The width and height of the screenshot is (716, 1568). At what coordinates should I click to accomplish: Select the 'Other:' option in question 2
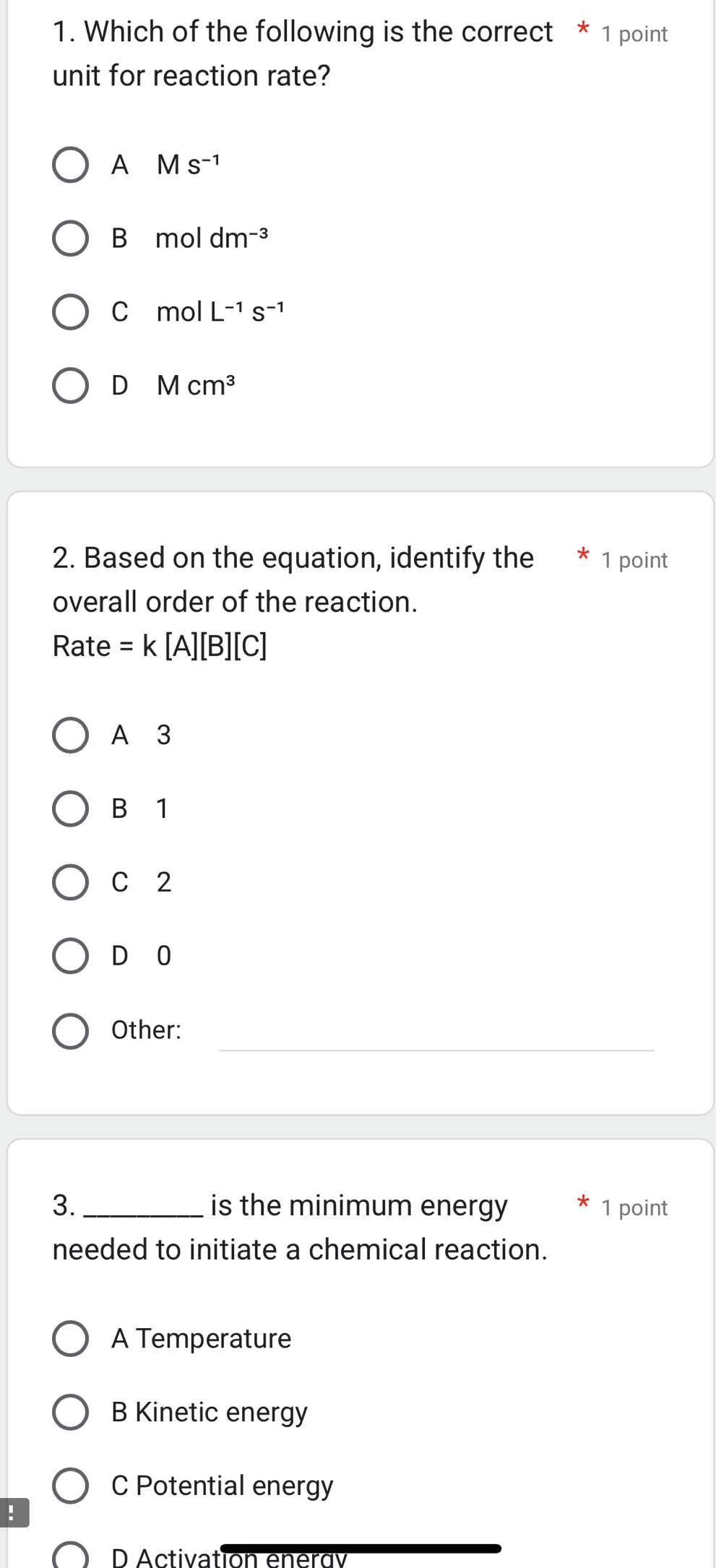click(70, 1030)
